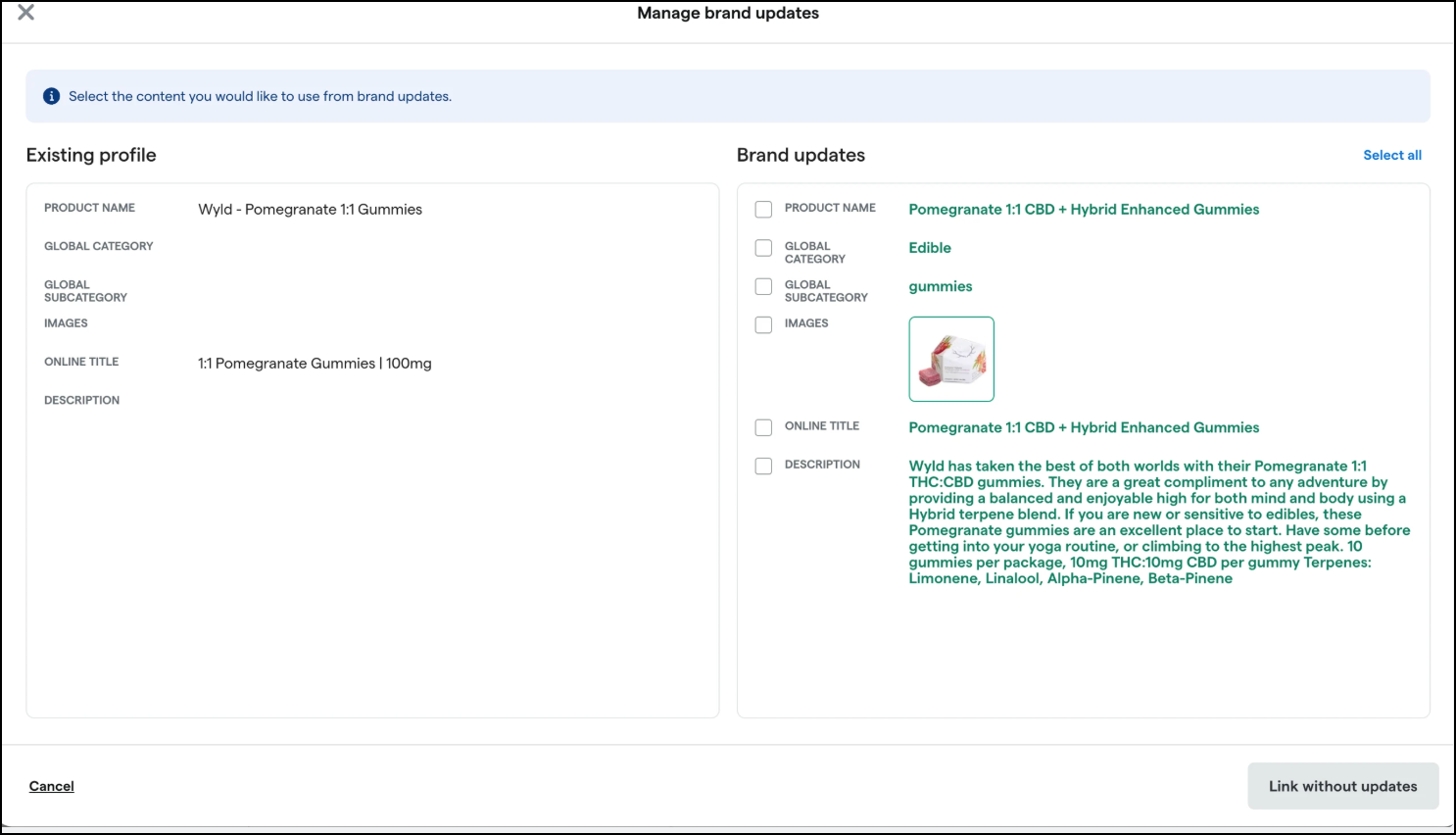Click the gummies subcategory value
This screenshot has width=1456, height=835.
(x=941, y=286)
